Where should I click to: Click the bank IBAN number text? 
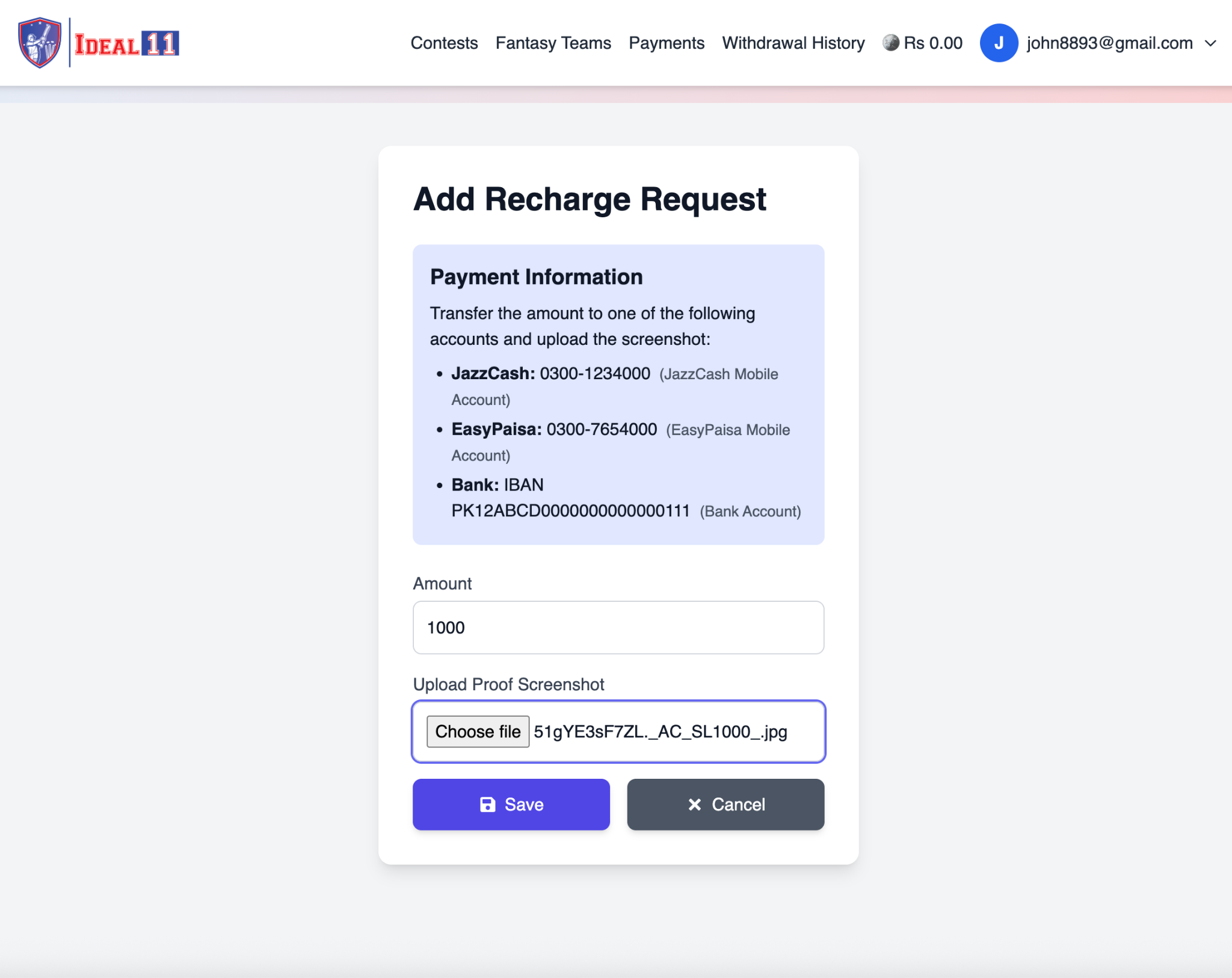(x=570, y=511)
